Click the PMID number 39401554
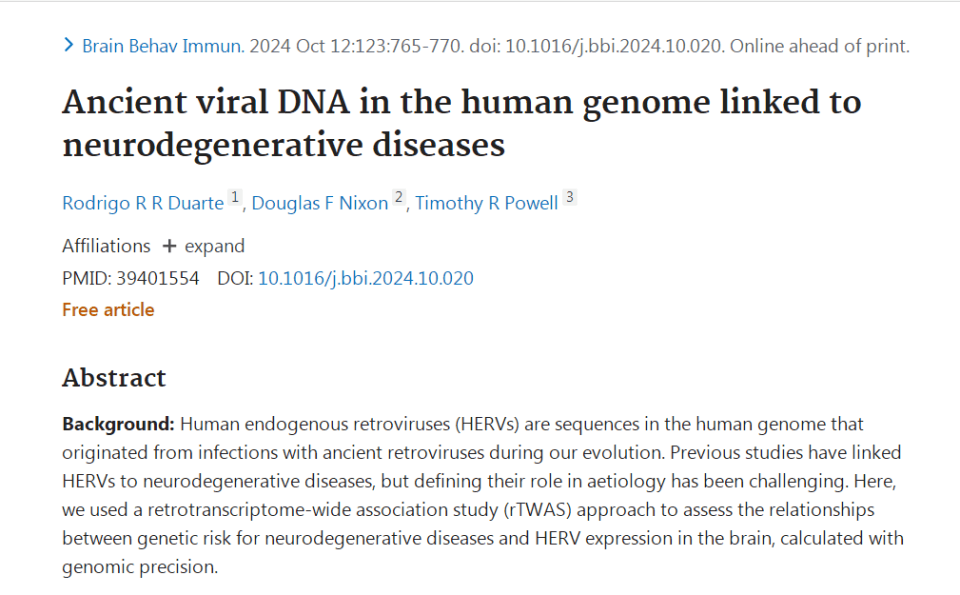 point(158,279)
